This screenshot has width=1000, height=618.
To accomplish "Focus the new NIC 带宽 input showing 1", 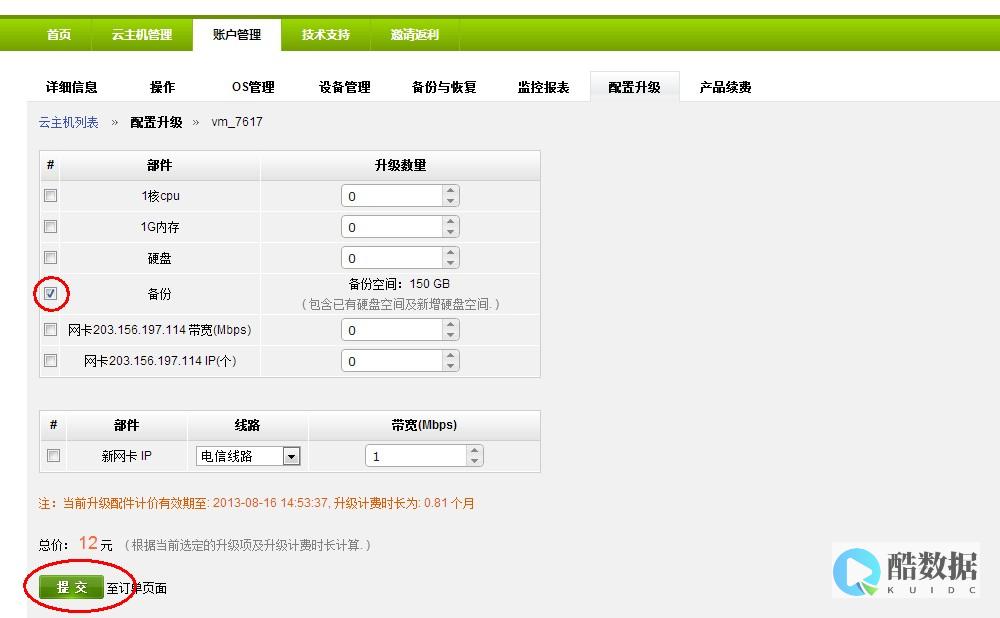I will [x=416, y=456].
